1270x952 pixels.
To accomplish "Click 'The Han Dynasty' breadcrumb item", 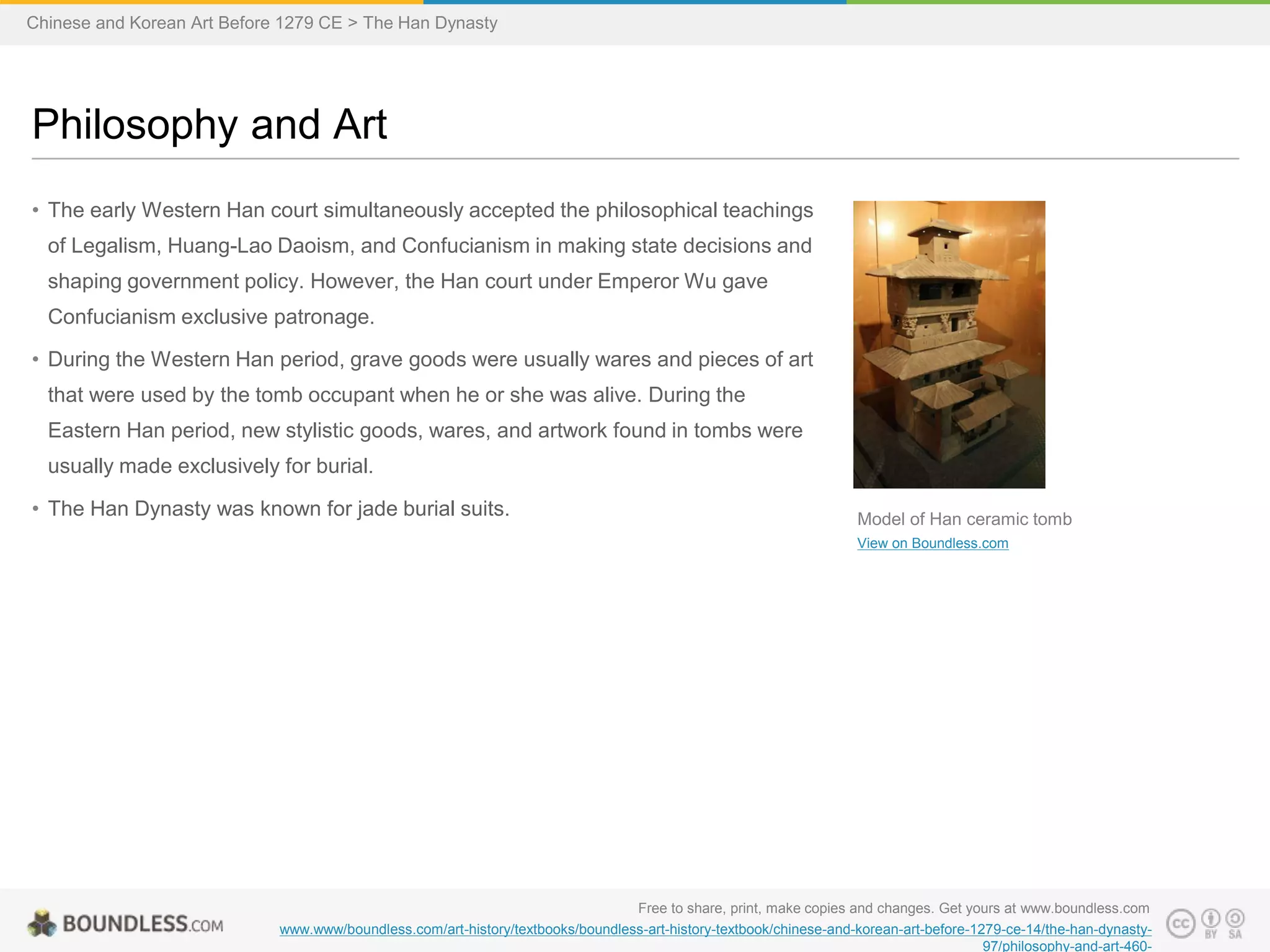I will pyautogui.click(x=430, y=23).
